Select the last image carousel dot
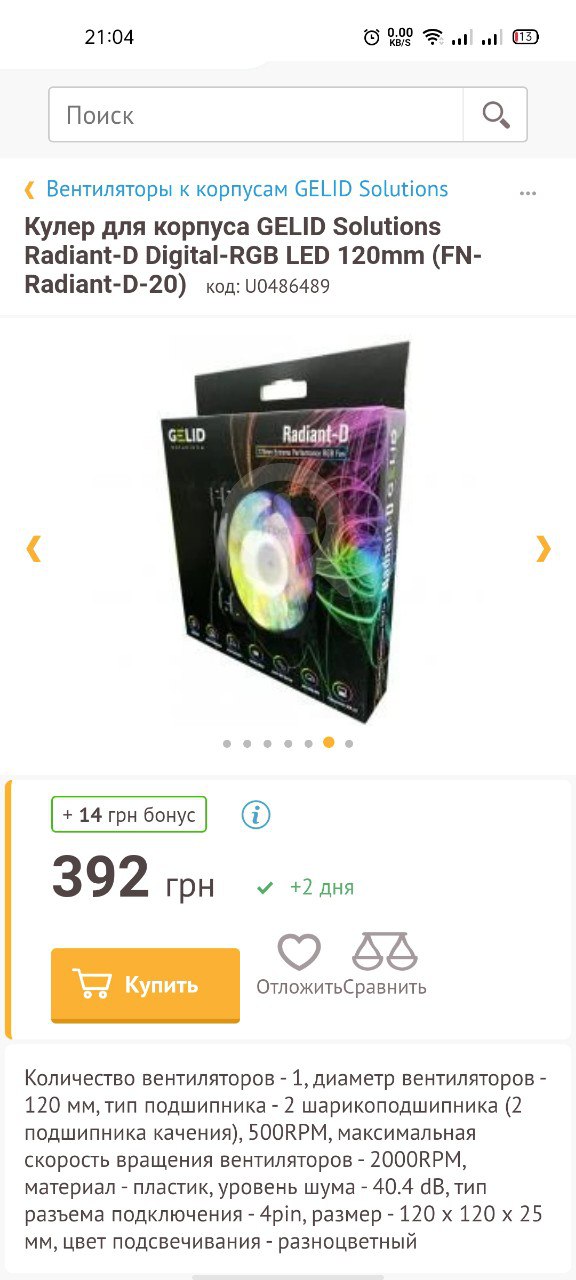 point(349,743)
